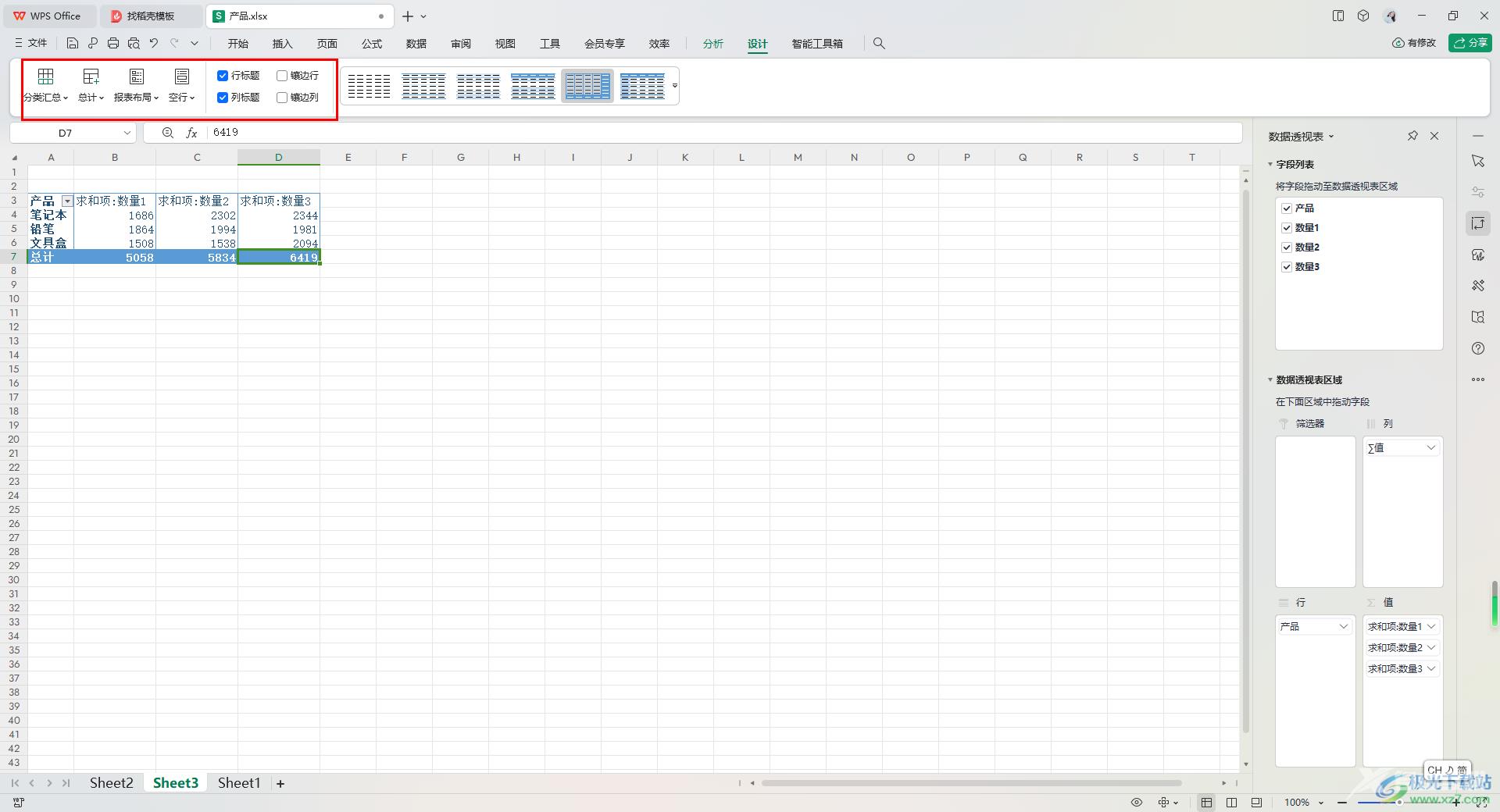Uncheck the 产品 field checkbox

pyautogui.click(x=1287, y=208)
